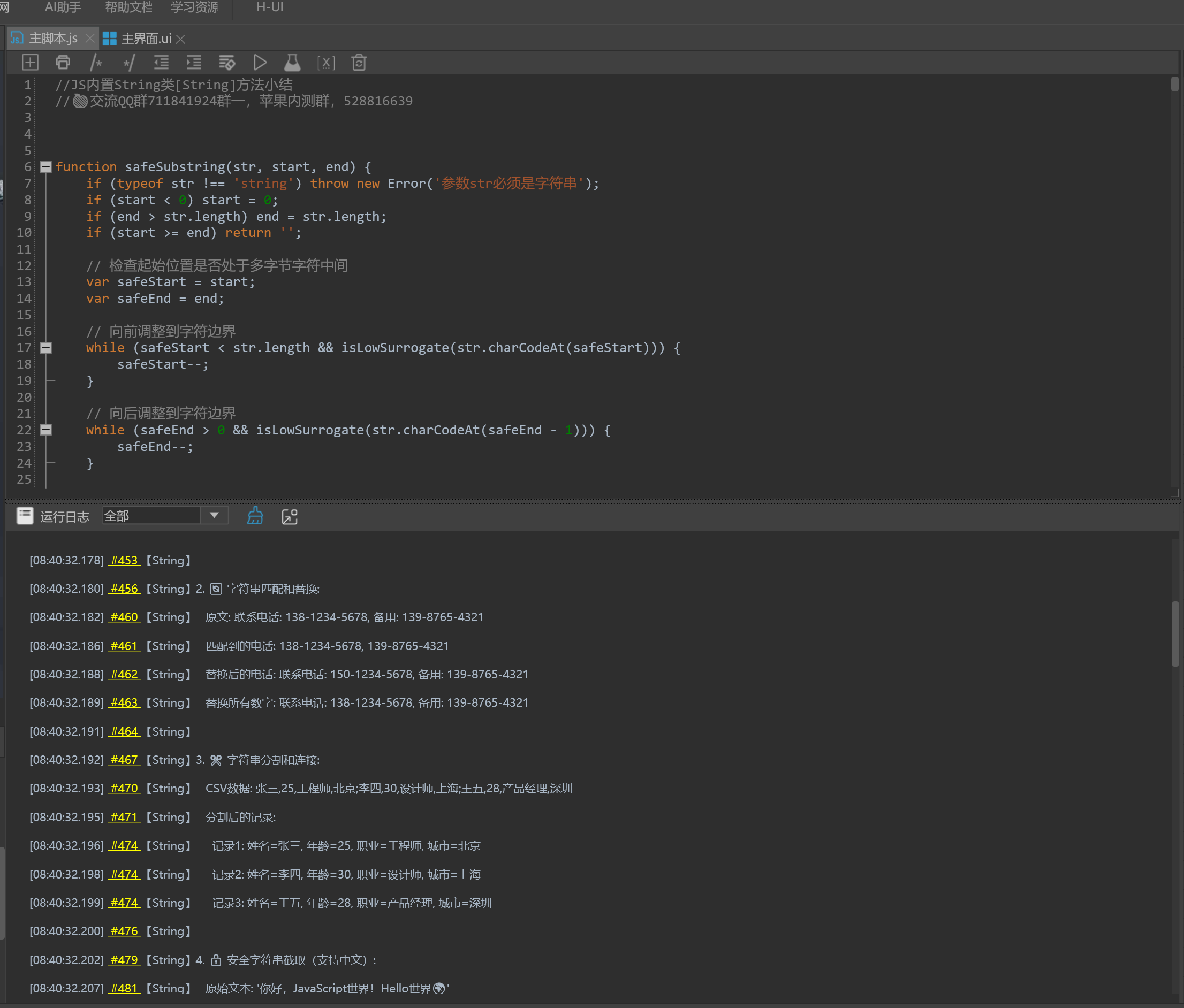Click the uncomment */ icon
This screenshot has height=1008, width=1184.
click(x=129, y=62)
